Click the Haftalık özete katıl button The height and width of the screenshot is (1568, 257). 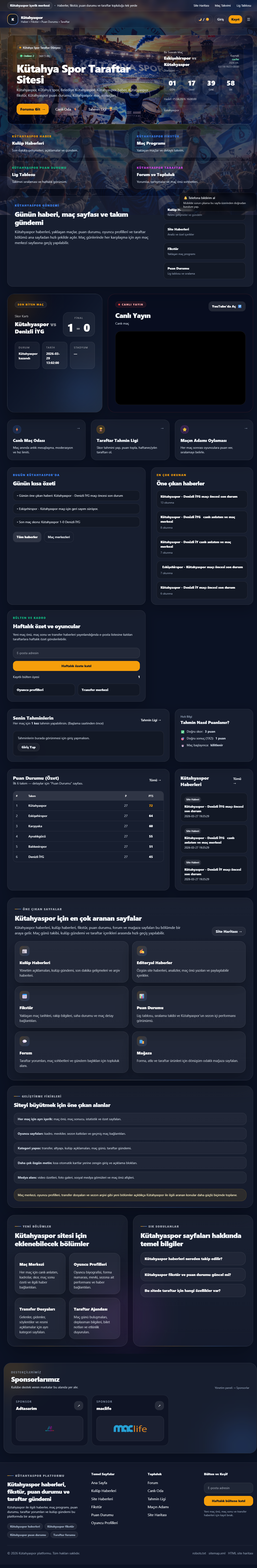click(76, 666)
